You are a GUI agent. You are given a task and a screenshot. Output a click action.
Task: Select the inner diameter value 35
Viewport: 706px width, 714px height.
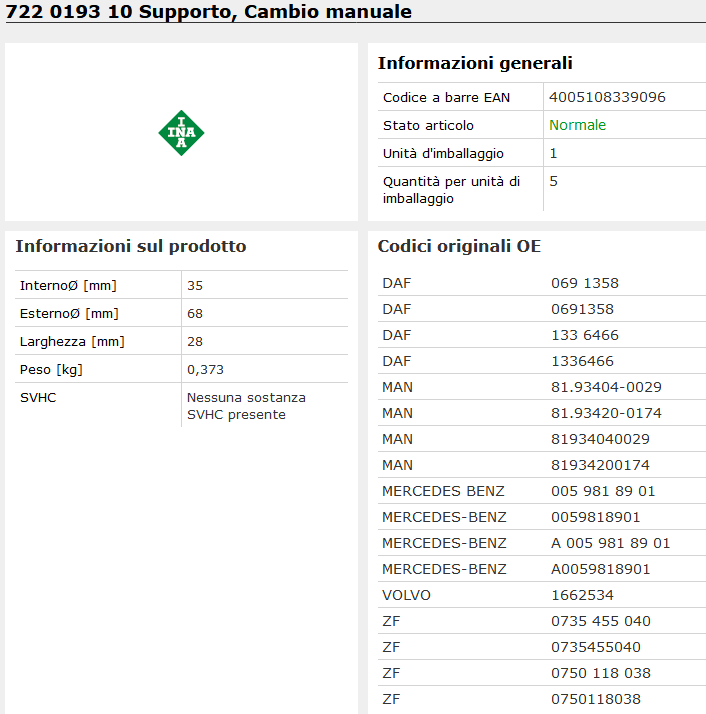pyautogui.click(x=195, y=286)
